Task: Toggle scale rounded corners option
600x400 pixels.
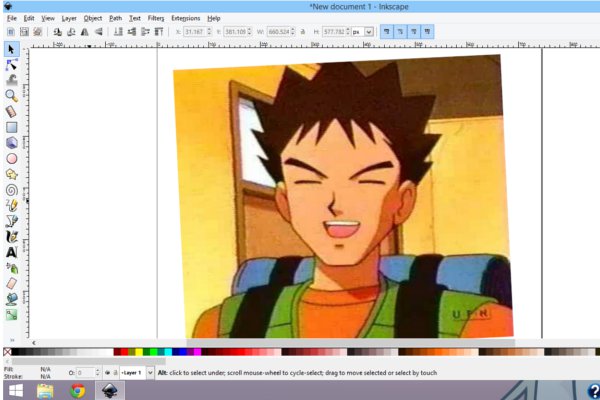Action: pos(400,32)
